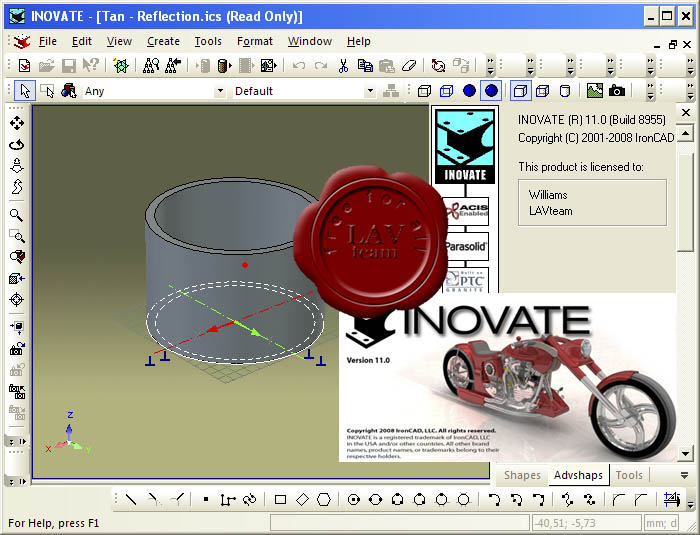Enable flat shaded sphere rendering mode
Viewport: 700px width, 535px height.
point(469,91)
